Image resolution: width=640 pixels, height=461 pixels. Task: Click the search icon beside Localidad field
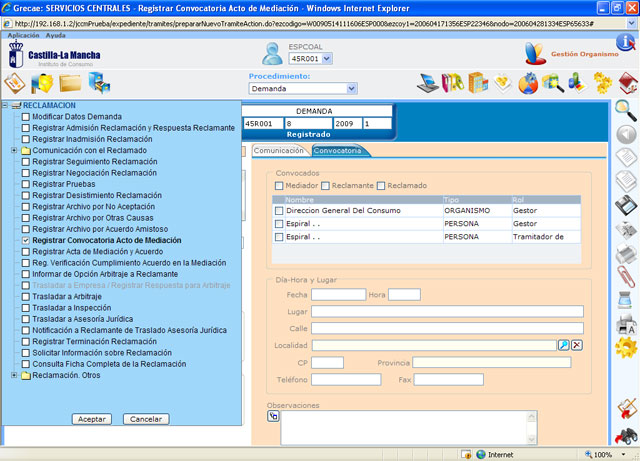tap(563, 345)
